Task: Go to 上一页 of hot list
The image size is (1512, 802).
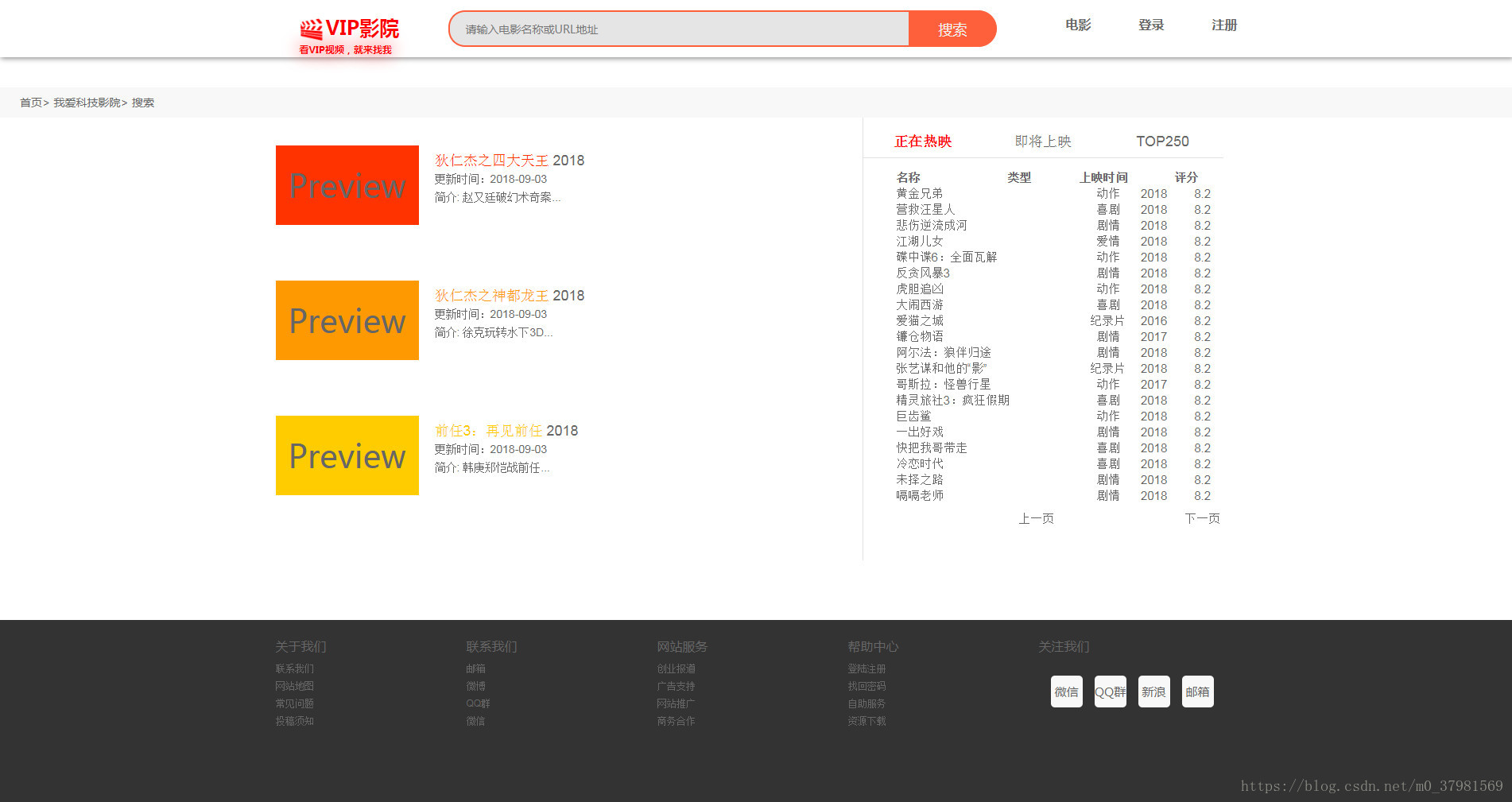Action: click(1037, 518)
